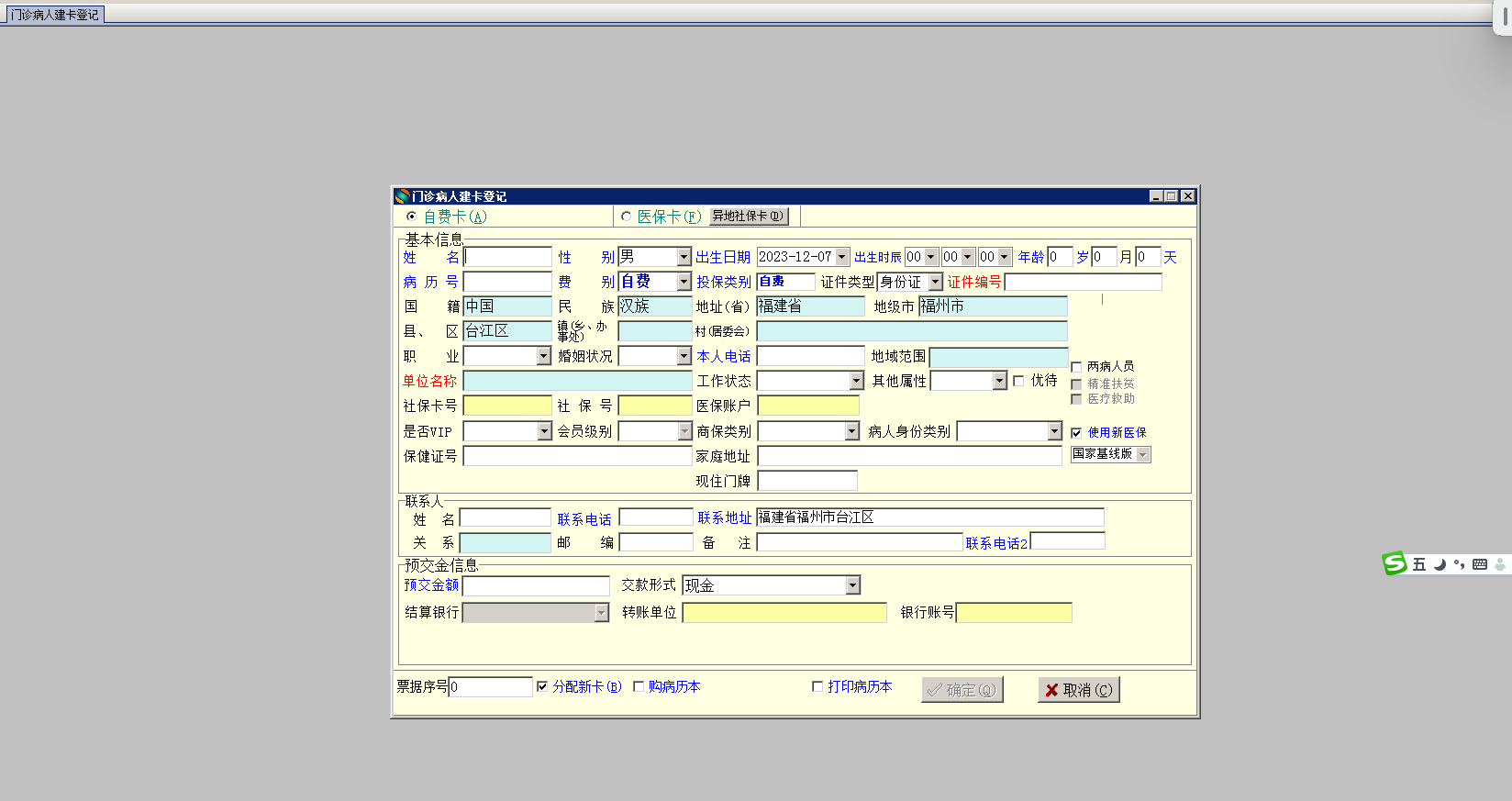The image size is (1512, 801).
Task: Open the 其他属性 dropdown
Action: [999, 381]
